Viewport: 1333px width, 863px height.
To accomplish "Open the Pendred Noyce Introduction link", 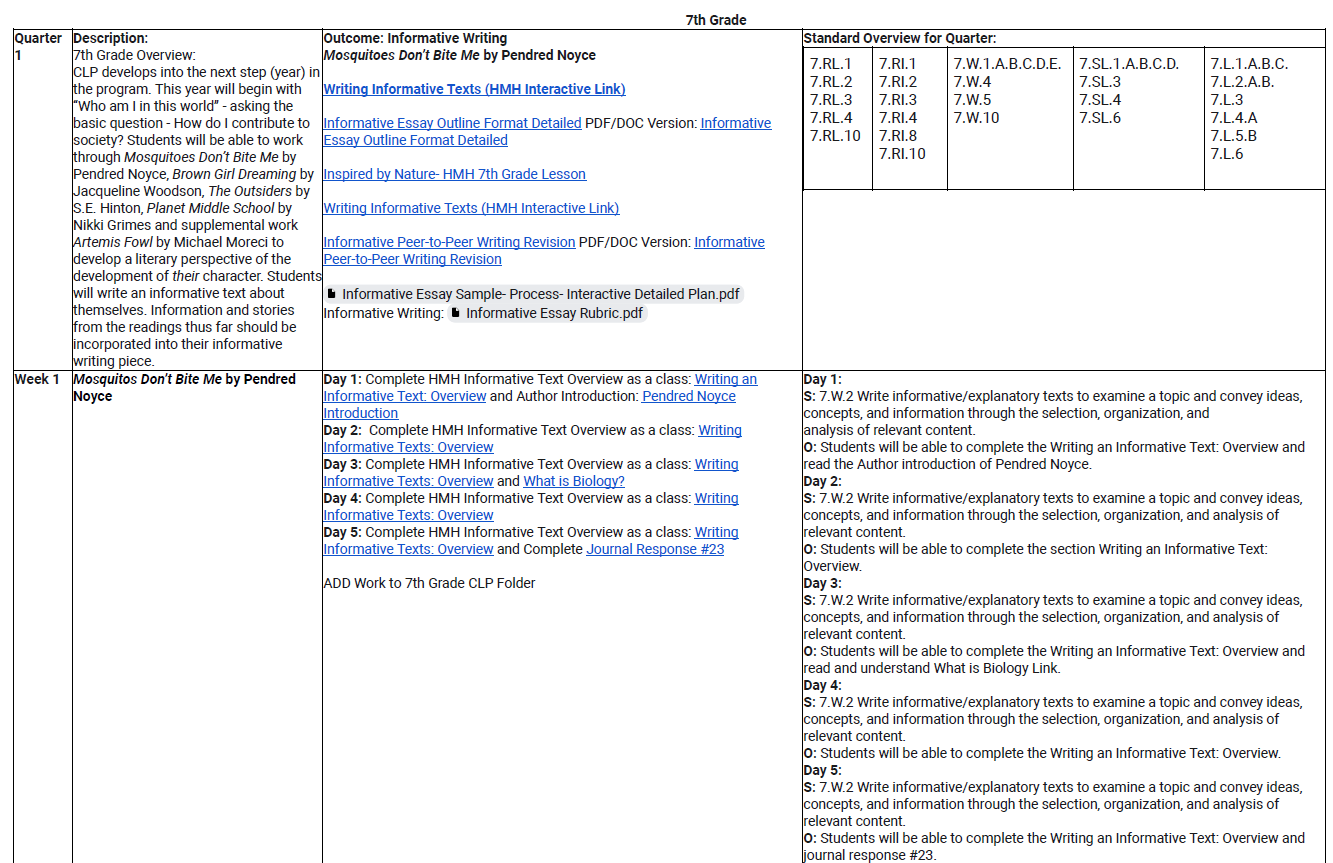I will click(688, 395).
